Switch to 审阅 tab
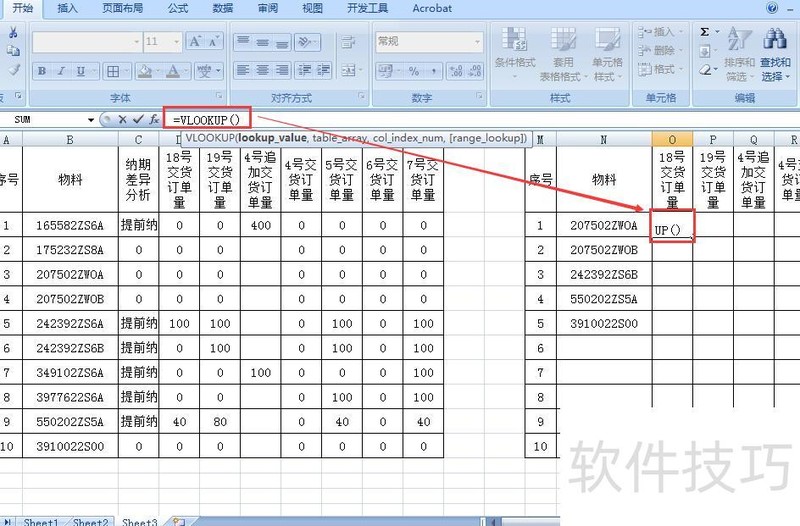This screenshot has width=800, height=526. [x=267, y=8]
